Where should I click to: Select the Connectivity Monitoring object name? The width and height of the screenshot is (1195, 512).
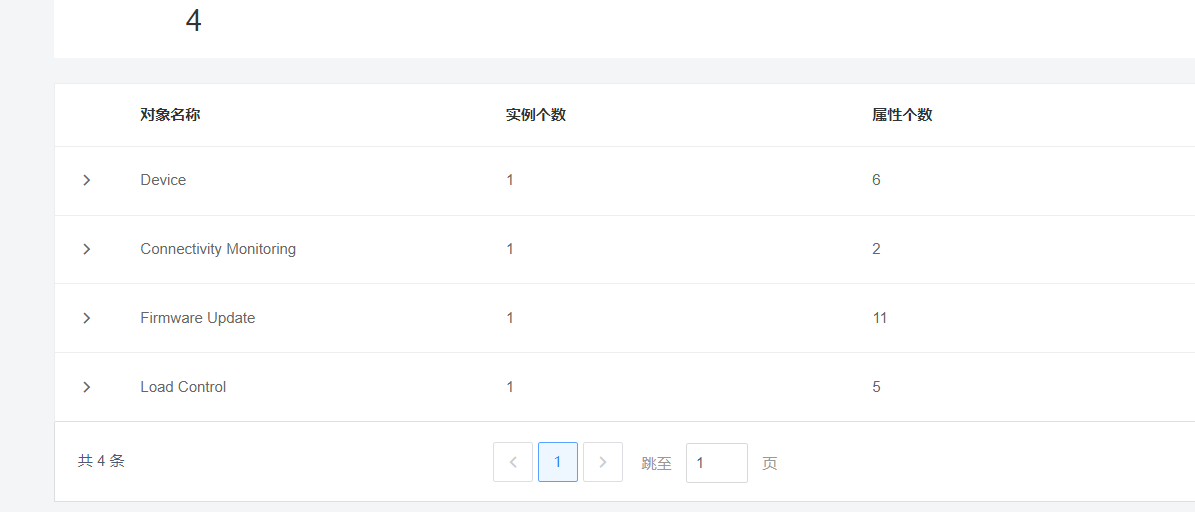[x=218, y=249]
